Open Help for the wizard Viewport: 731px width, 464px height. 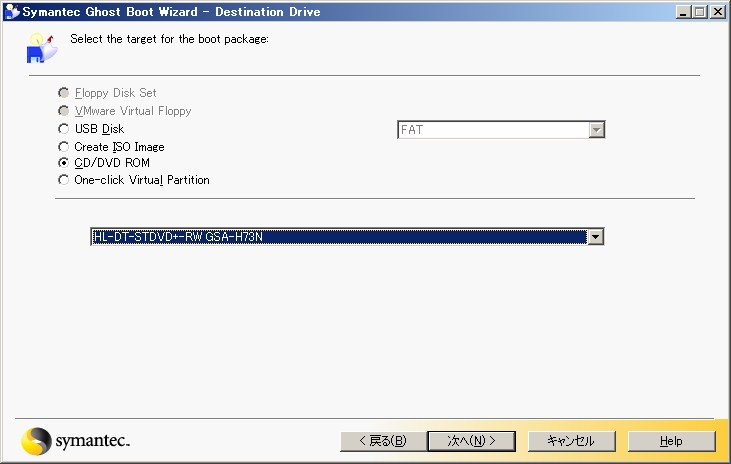pos(671,441)
